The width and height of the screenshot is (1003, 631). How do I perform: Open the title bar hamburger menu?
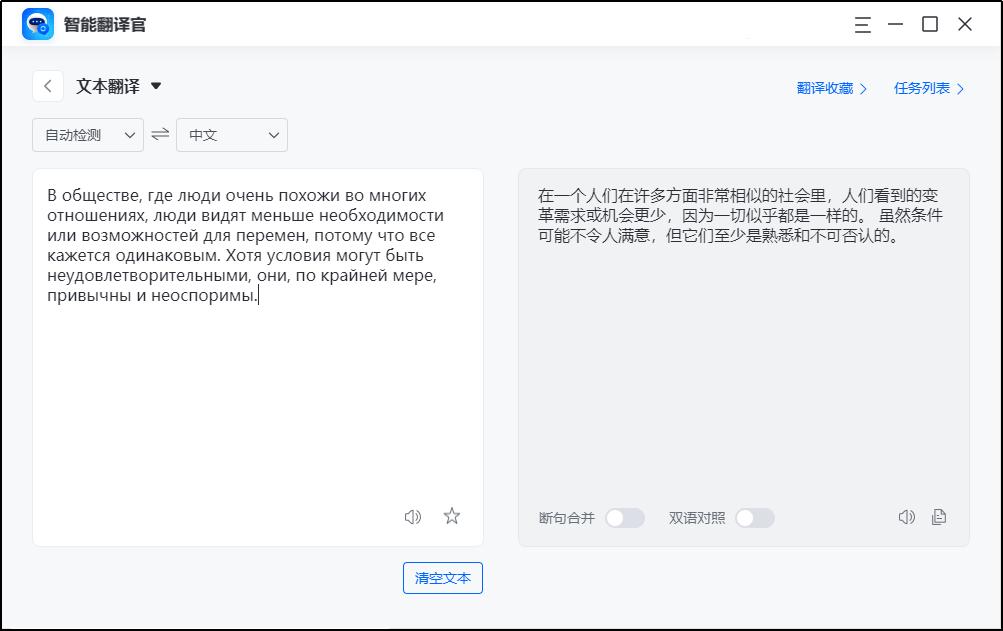pyautogui.click(x=860, y=24)
